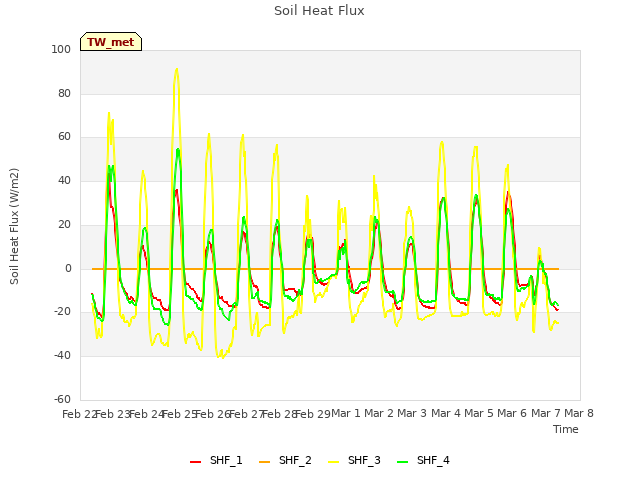Click the red SHF_1 legend color marker

(196, 462)
